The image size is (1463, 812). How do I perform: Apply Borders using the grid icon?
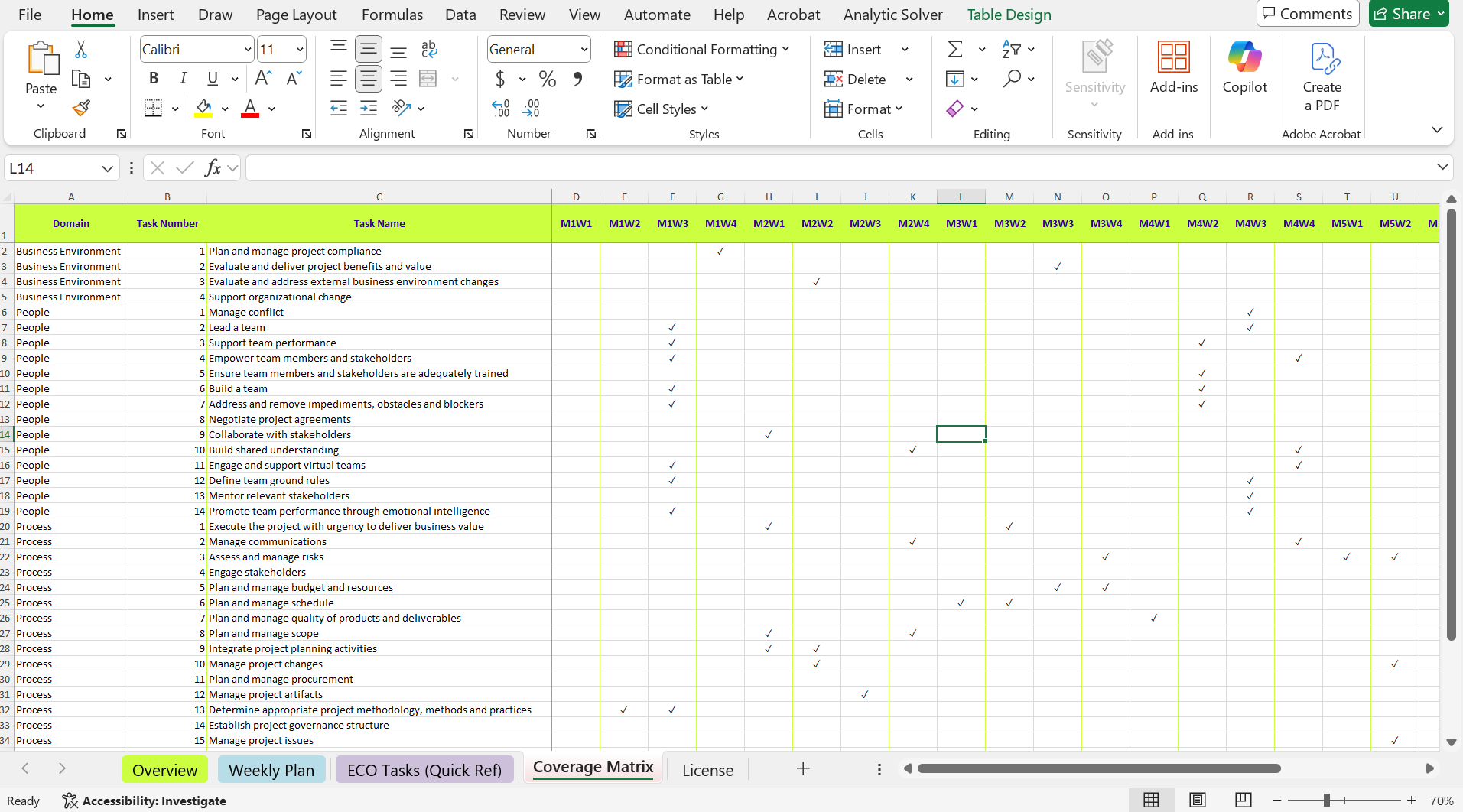click(153, 108)
